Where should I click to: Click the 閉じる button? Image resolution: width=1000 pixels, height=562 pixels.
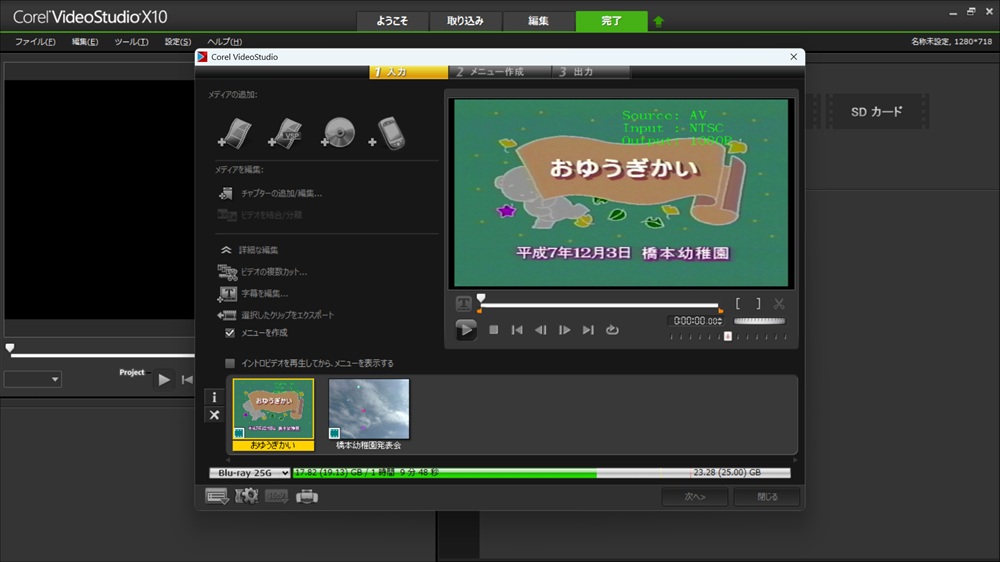[767, 496]
